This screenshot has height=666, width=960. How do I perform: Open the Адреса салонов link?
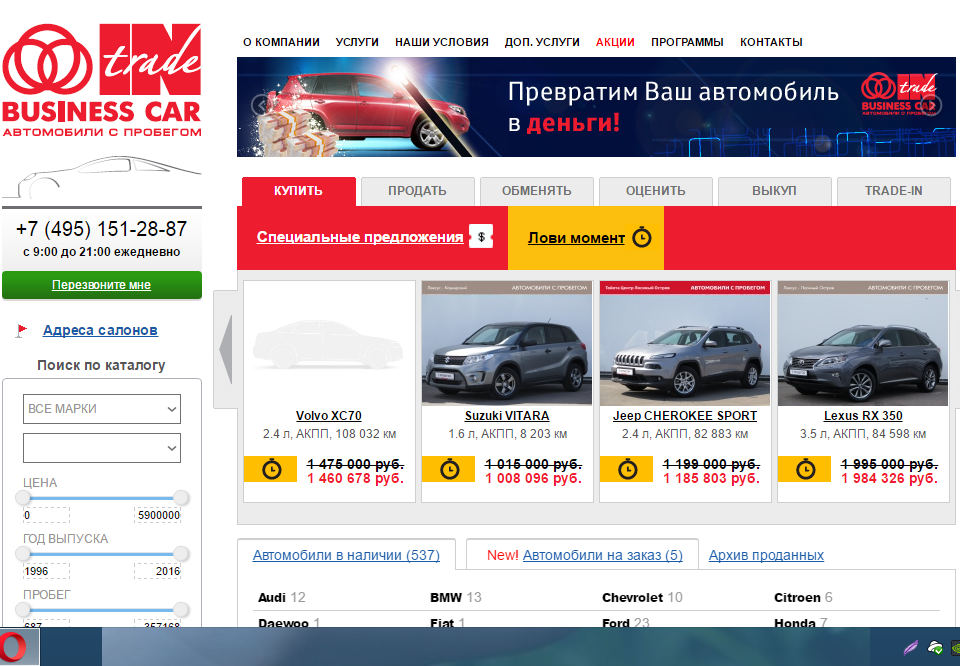coord(100,330)
